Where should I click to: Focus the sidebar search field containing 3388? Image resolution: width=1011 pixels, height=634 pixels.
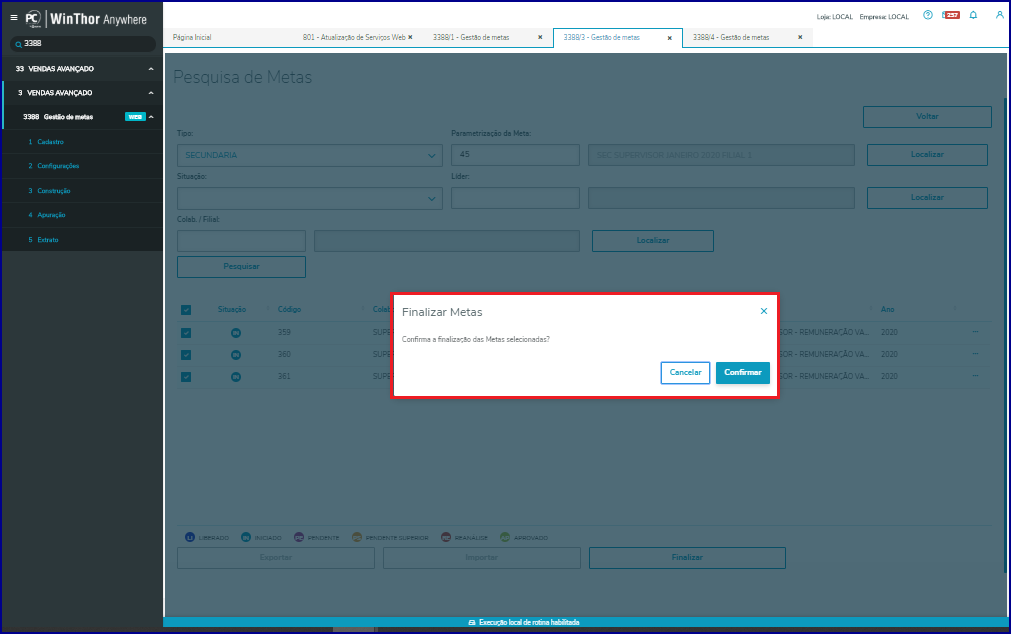(x=83, y=44)
